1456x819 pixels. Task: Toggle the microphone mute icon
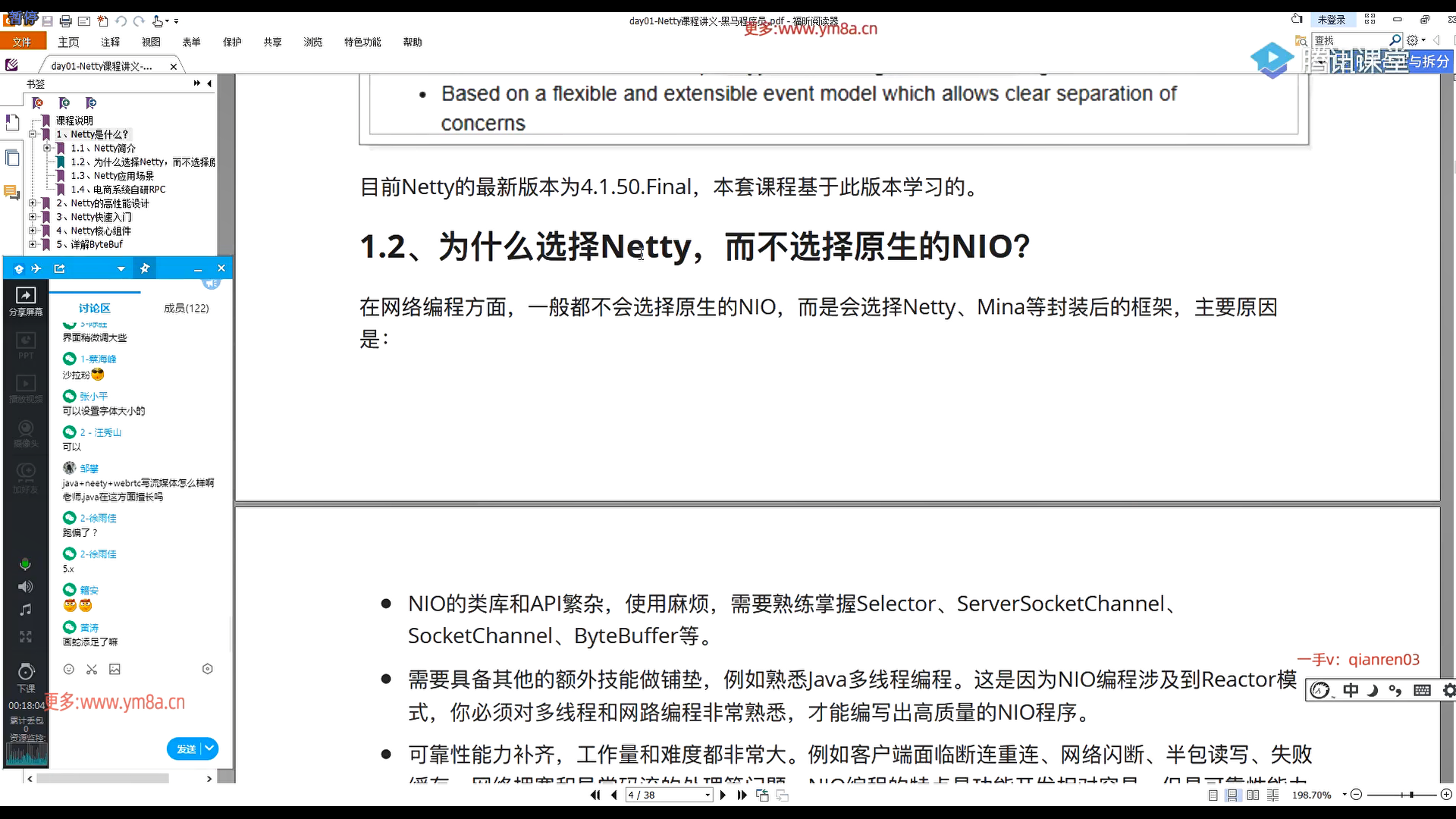(26, 564)
